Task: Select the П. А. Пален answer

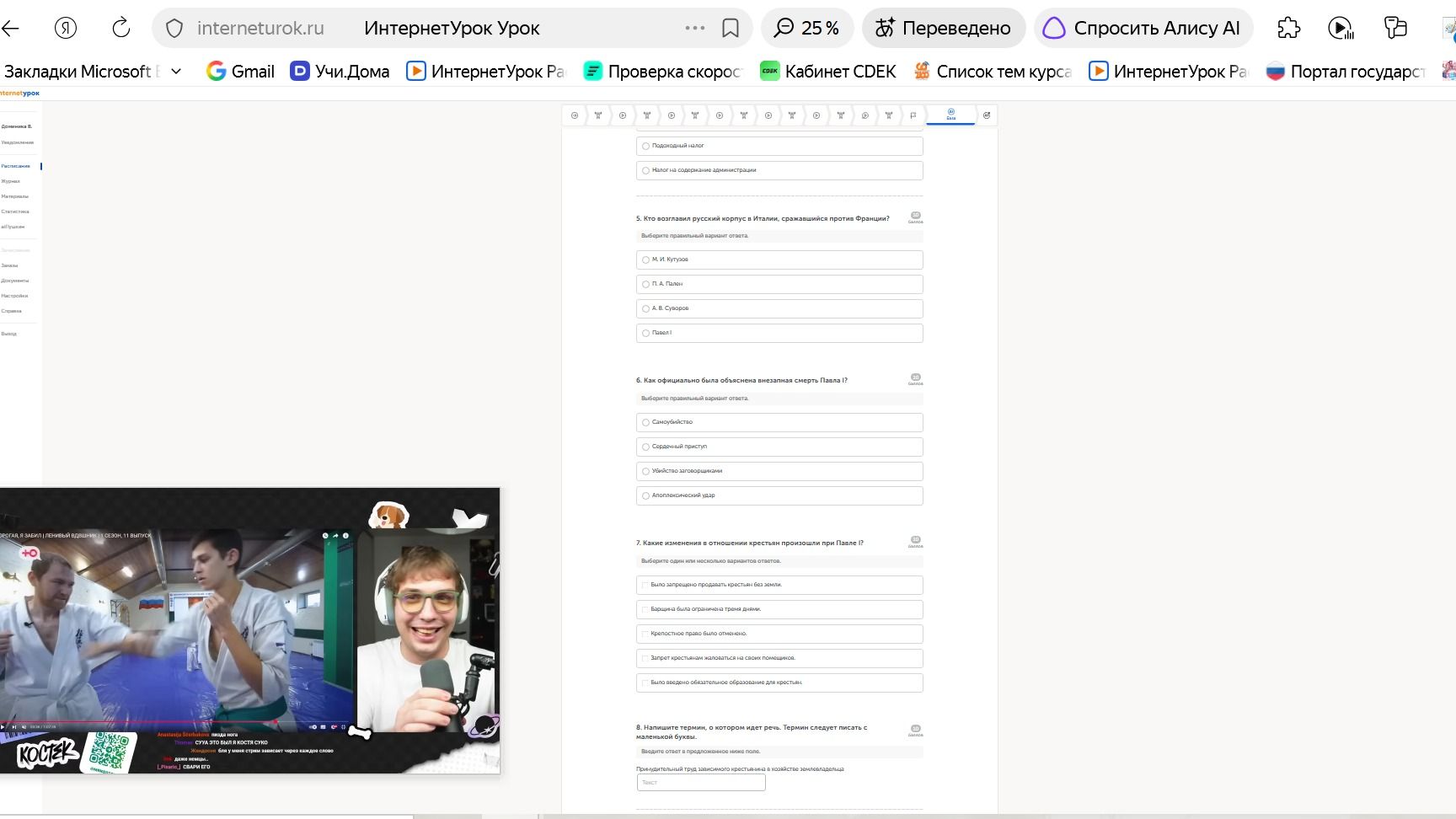Action: point(779,284)
